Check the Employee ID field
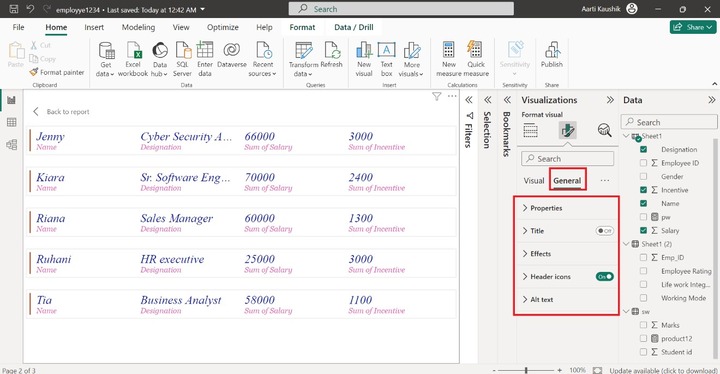This screenshot has width=720, height=374. click(x=643, y=163)
